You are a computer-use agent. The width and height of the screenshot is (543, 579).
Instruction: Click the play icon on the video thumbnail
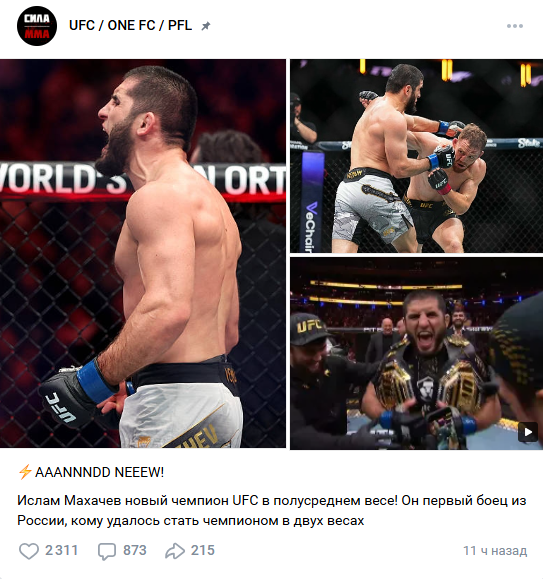(528, 432)
